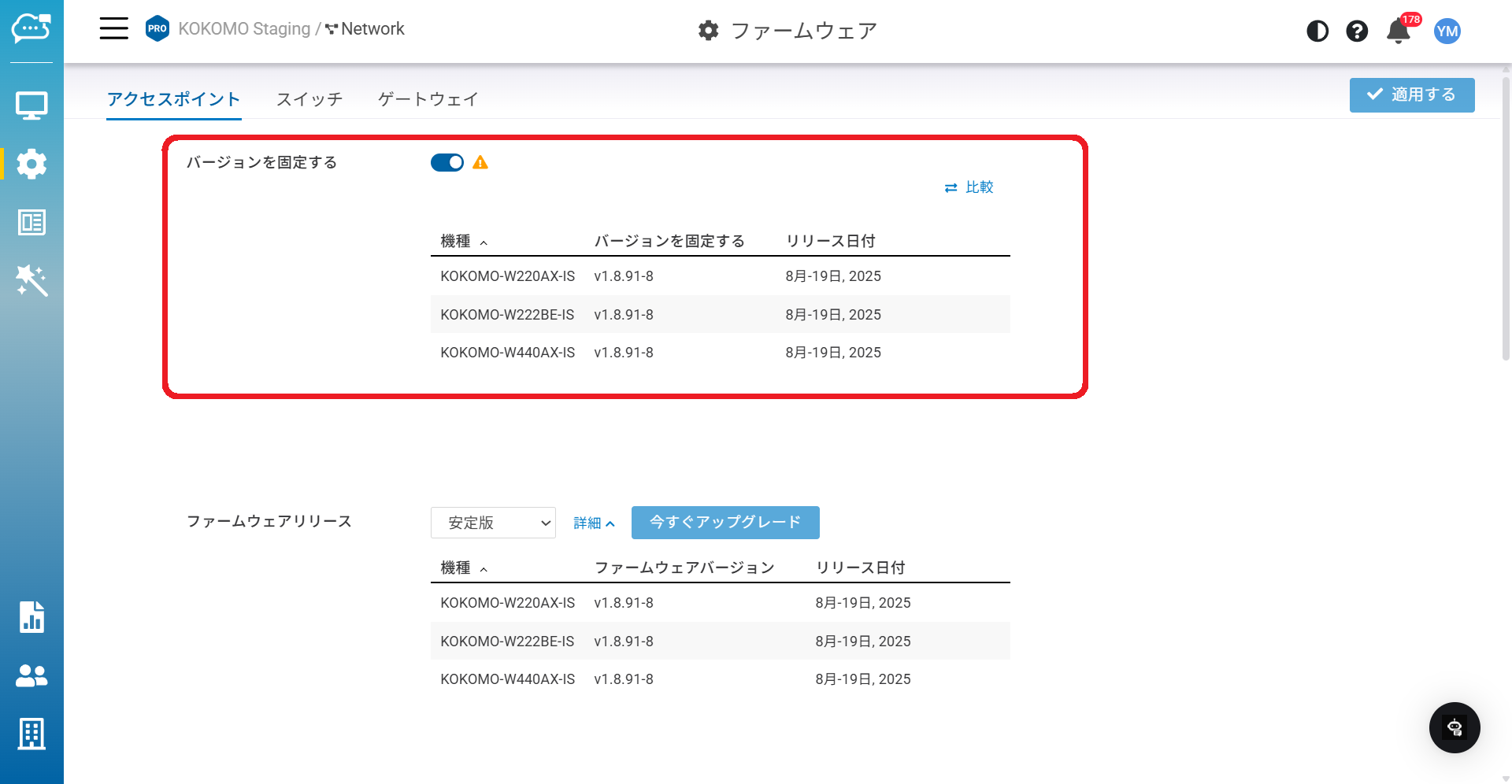This screenshot has width=1512, height=784.
Task: Click the 比較 compare link
Action: pyautogui.click(x=969, y=187)
